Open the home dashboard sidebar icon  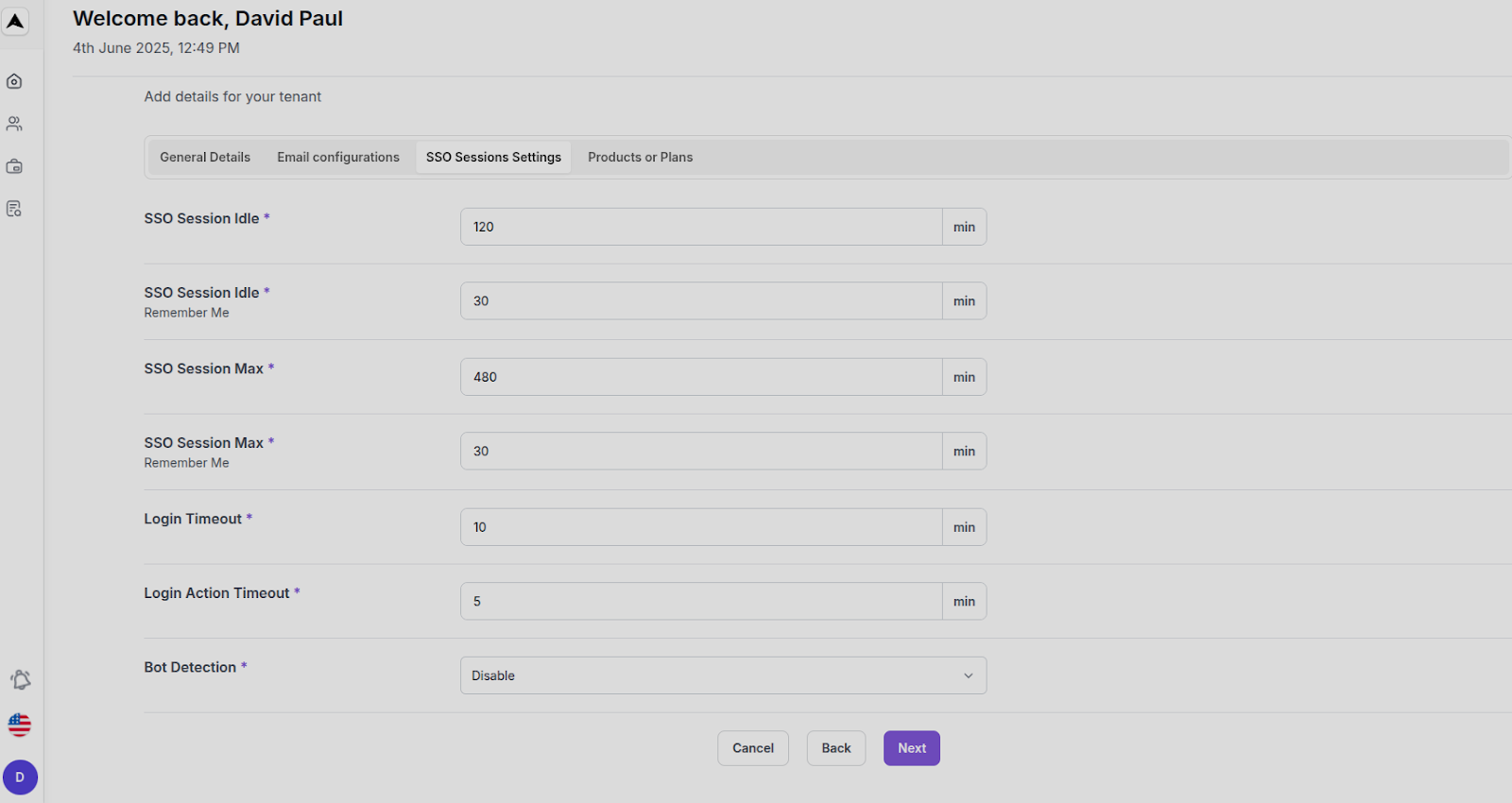click(14, 81)
